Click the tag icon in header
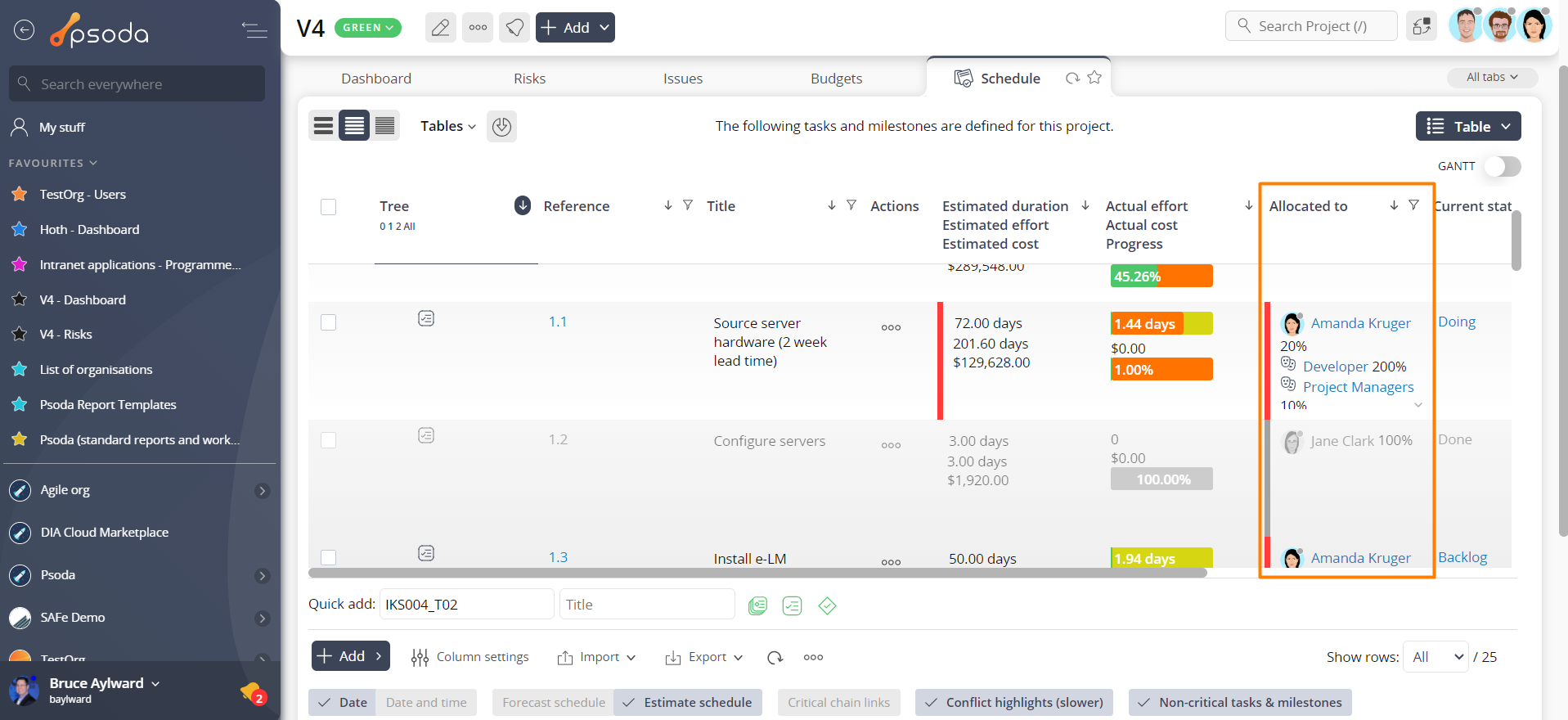 click(514, 28)
